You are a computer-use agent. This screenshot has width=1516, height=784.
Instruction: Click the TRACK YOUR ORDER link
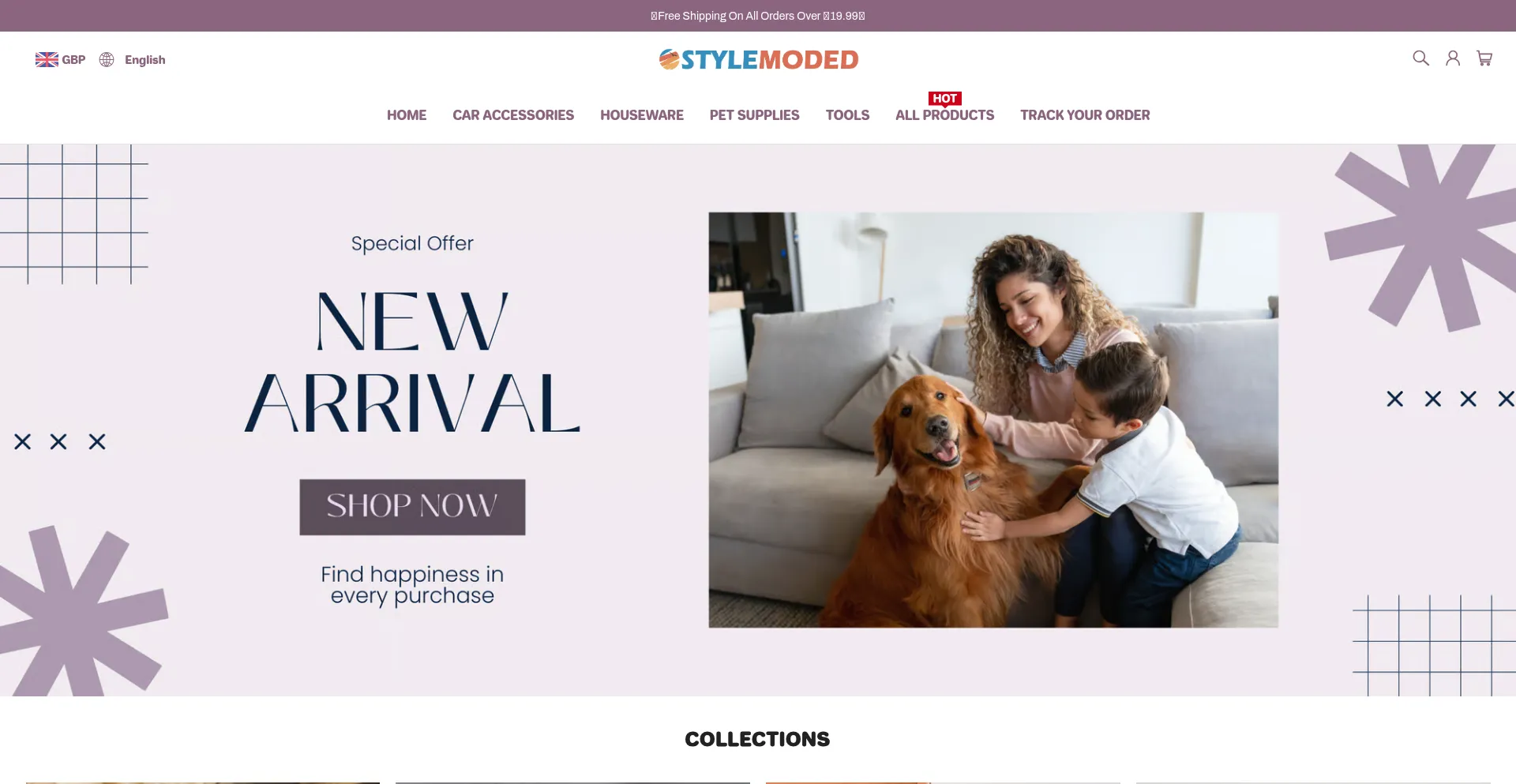pyautogui.click(x=1085, y=115)
